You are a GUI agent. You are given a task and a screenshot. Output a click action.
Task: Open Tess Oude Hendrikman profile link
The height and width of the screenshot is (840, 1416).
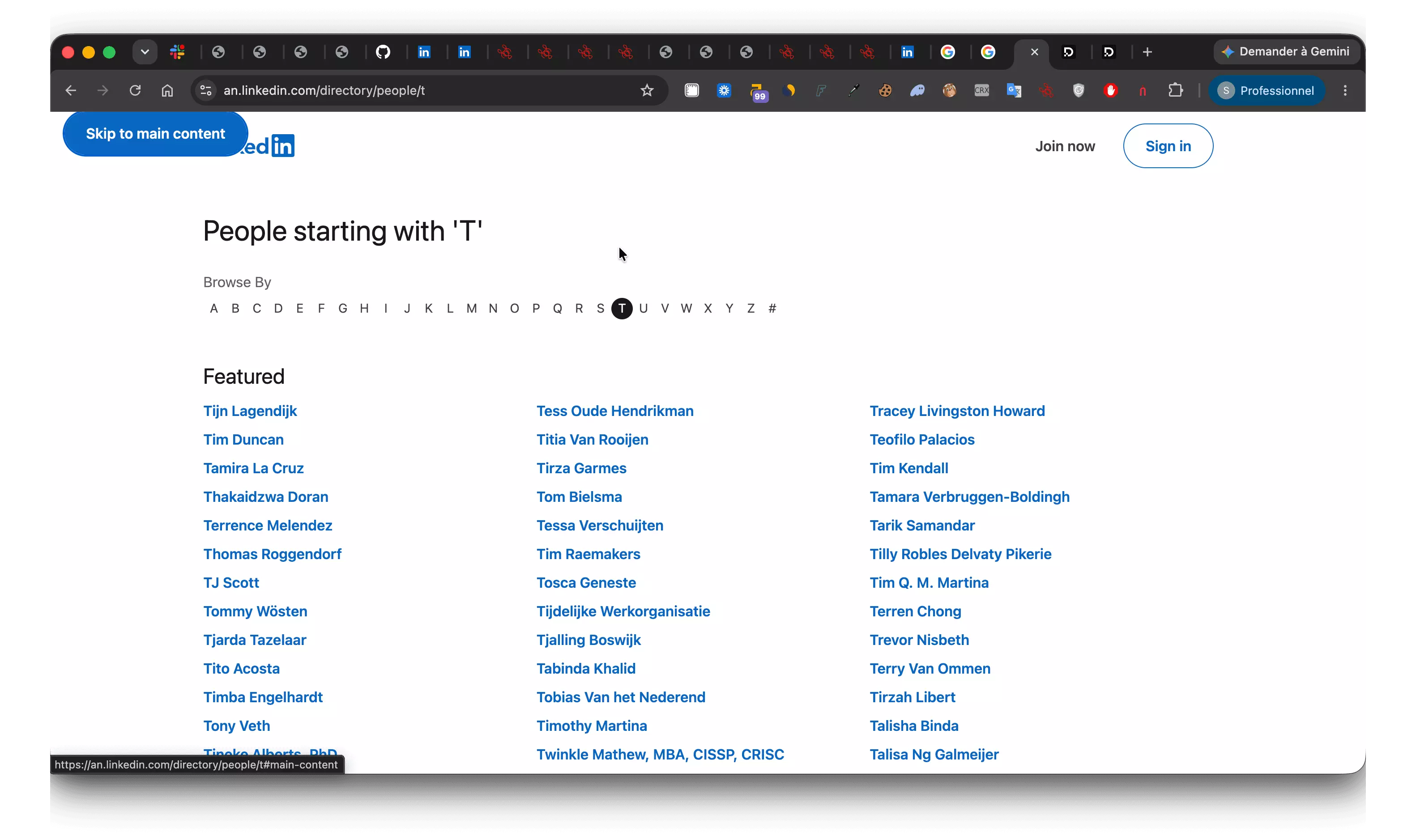pyautogui.click(x=615, y=411)
